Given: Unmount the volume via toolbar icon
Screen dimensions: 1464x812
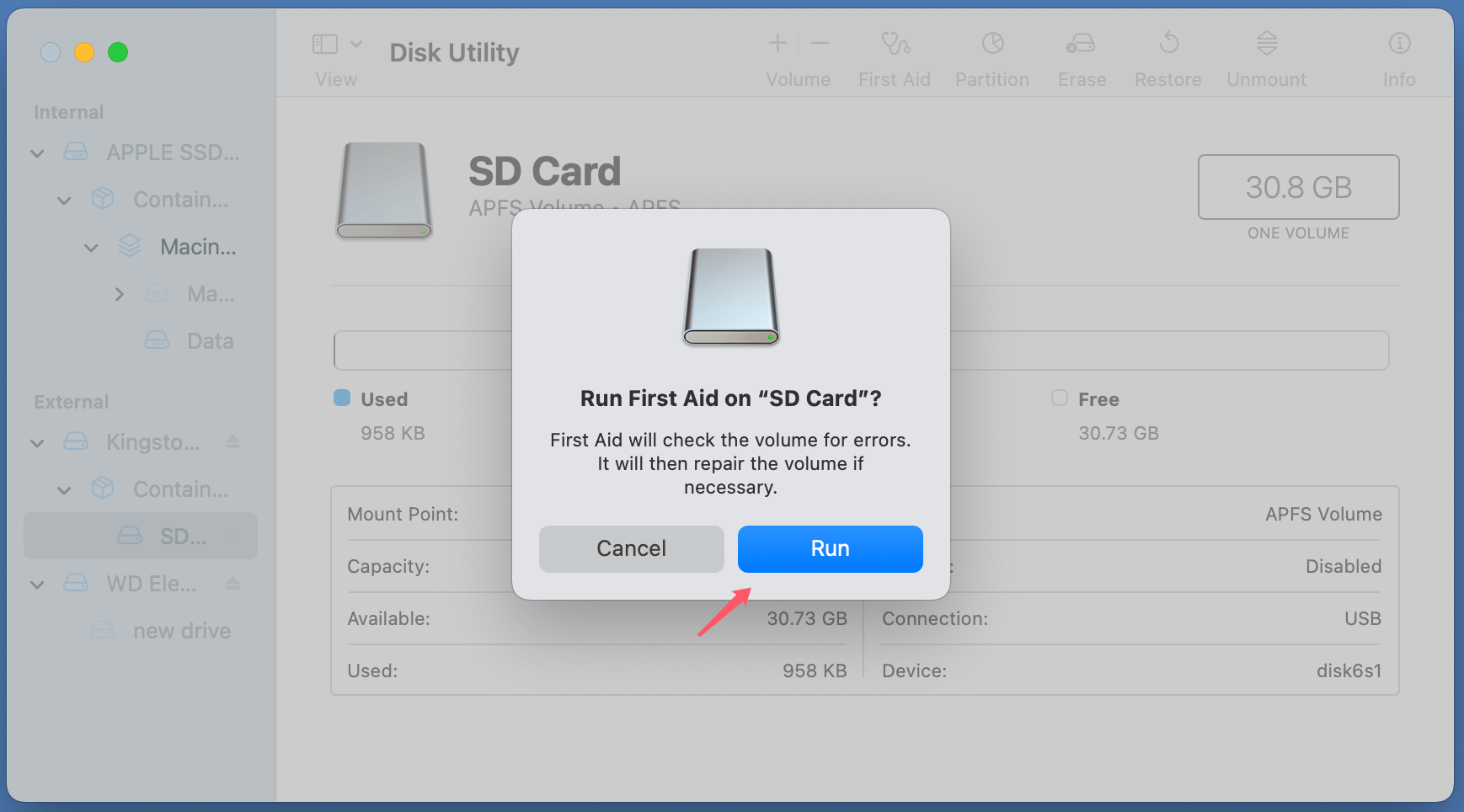Looking at the screenshot, I should [x=1266, y=52].
